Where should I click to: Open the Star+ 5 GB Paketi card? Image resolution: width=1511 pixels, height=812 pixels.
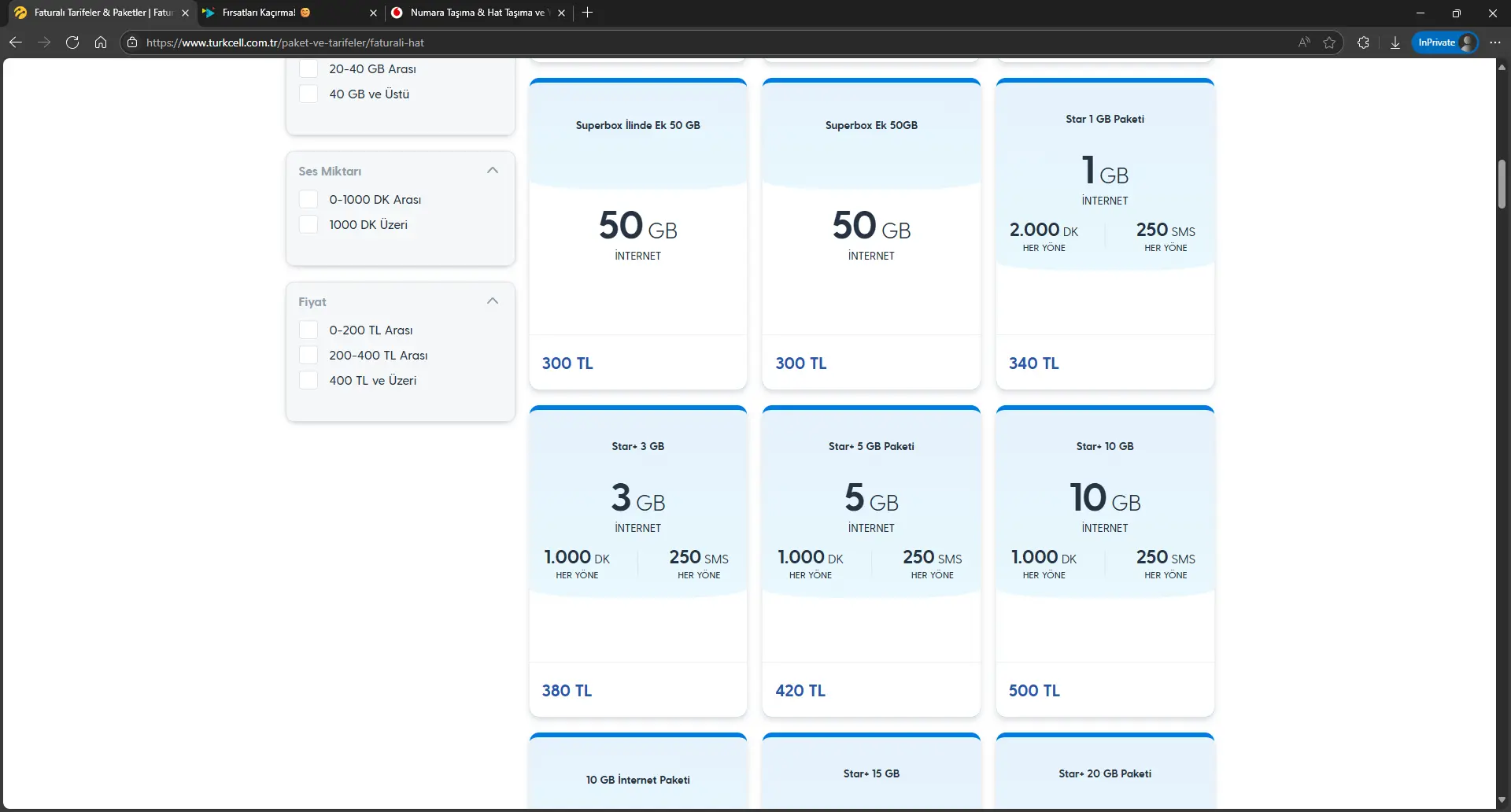click(871, 561)
